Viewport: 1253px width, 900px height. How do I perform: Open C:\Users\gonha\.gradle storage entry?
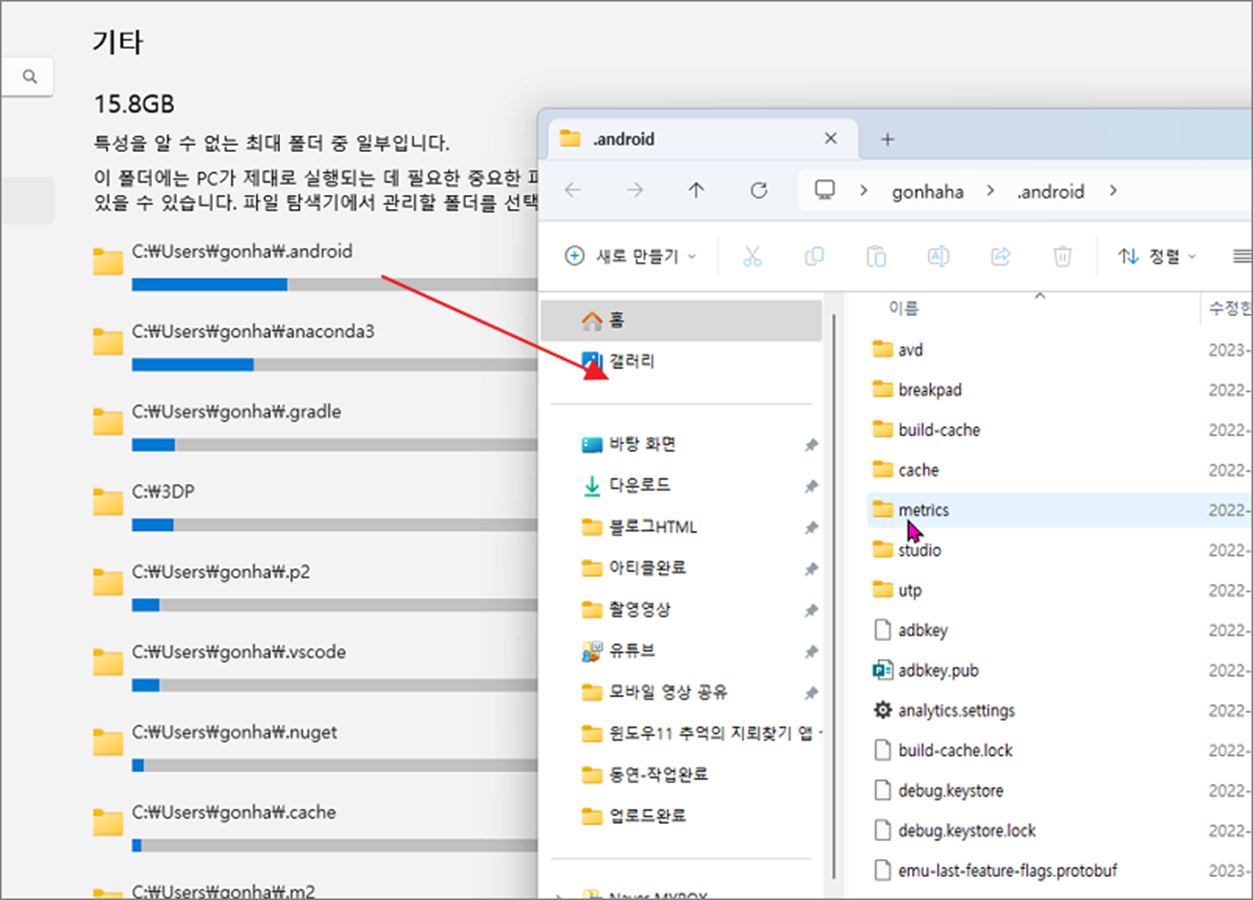click(314, 426)
